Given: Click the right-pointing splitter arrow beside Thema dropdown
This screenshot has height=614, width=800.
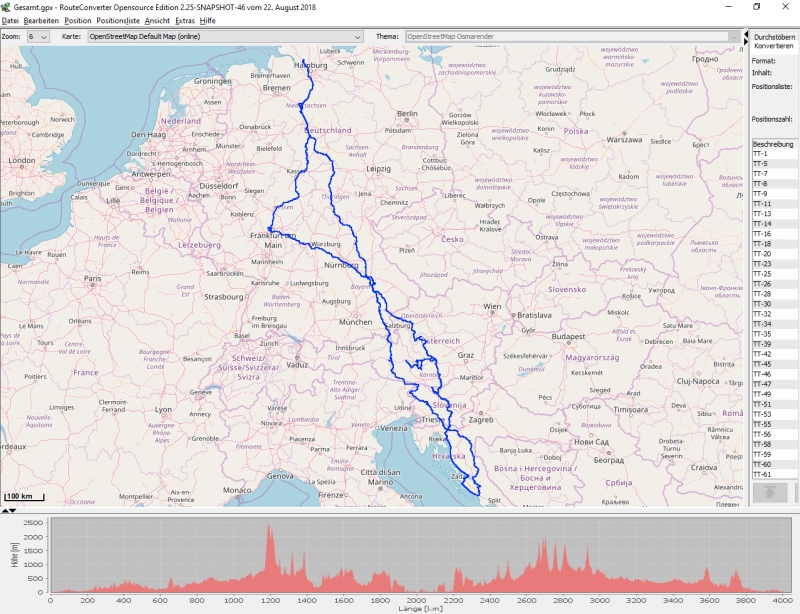Looking at the screenshot, I should [745, 41].
